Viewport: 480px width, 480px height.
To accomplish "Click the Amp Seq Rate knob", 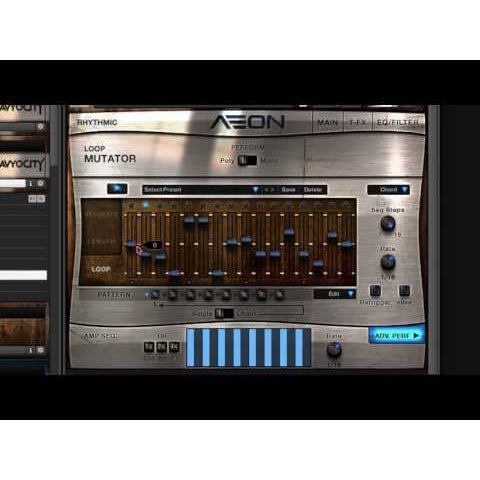I will tap(334, 349).
